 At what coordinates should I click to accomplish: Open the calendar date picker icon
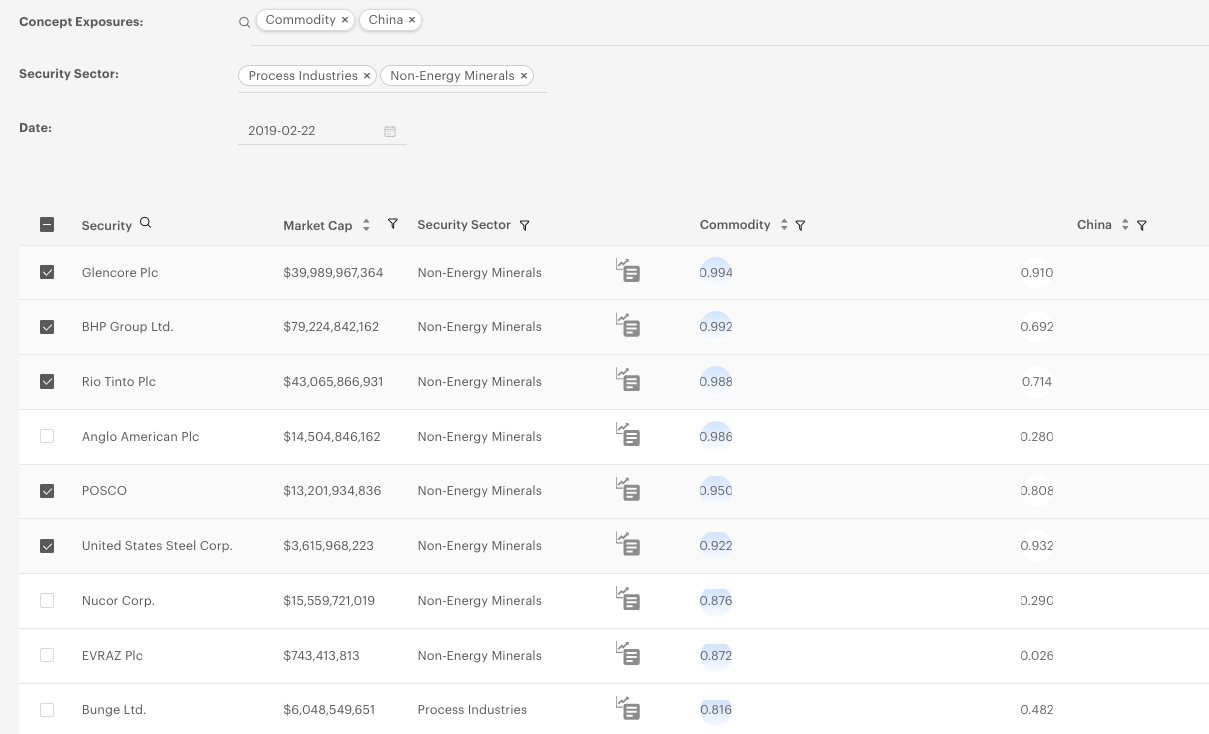[390, 131]
